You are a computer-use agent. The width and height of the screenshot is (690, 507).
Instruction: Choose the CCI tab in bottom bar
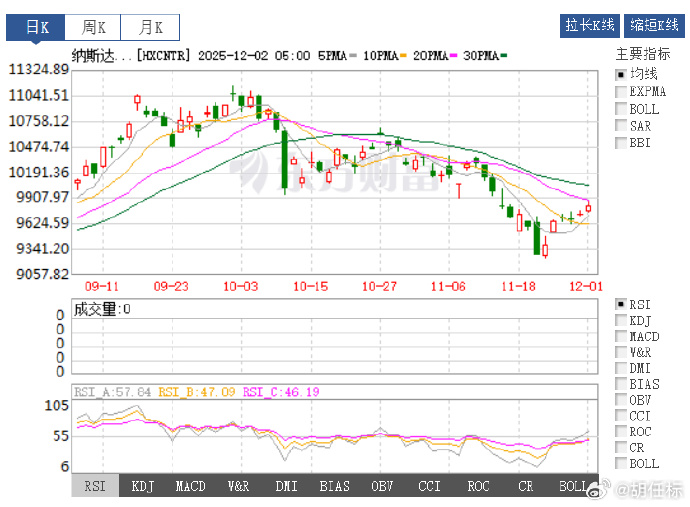pos(430,486)
